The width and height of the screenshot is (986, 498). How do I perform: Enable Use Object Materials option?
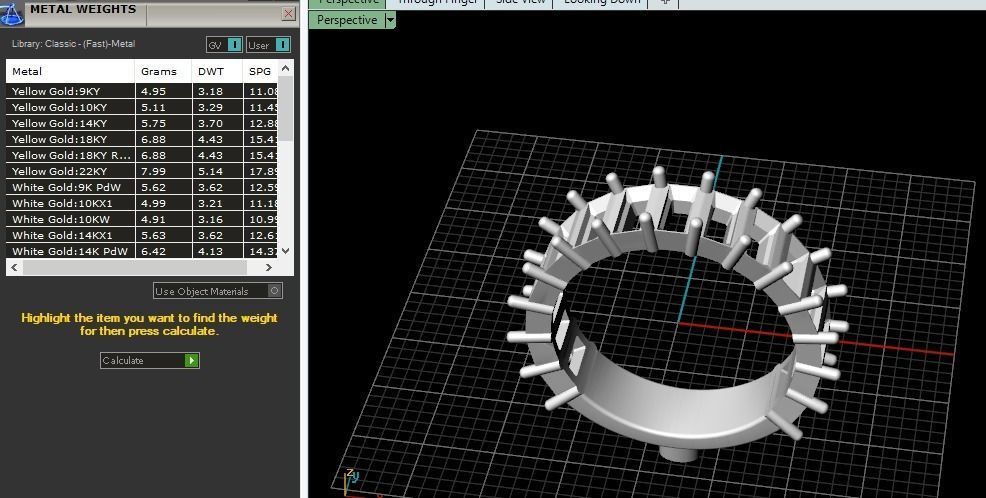(x=218, y=290)
